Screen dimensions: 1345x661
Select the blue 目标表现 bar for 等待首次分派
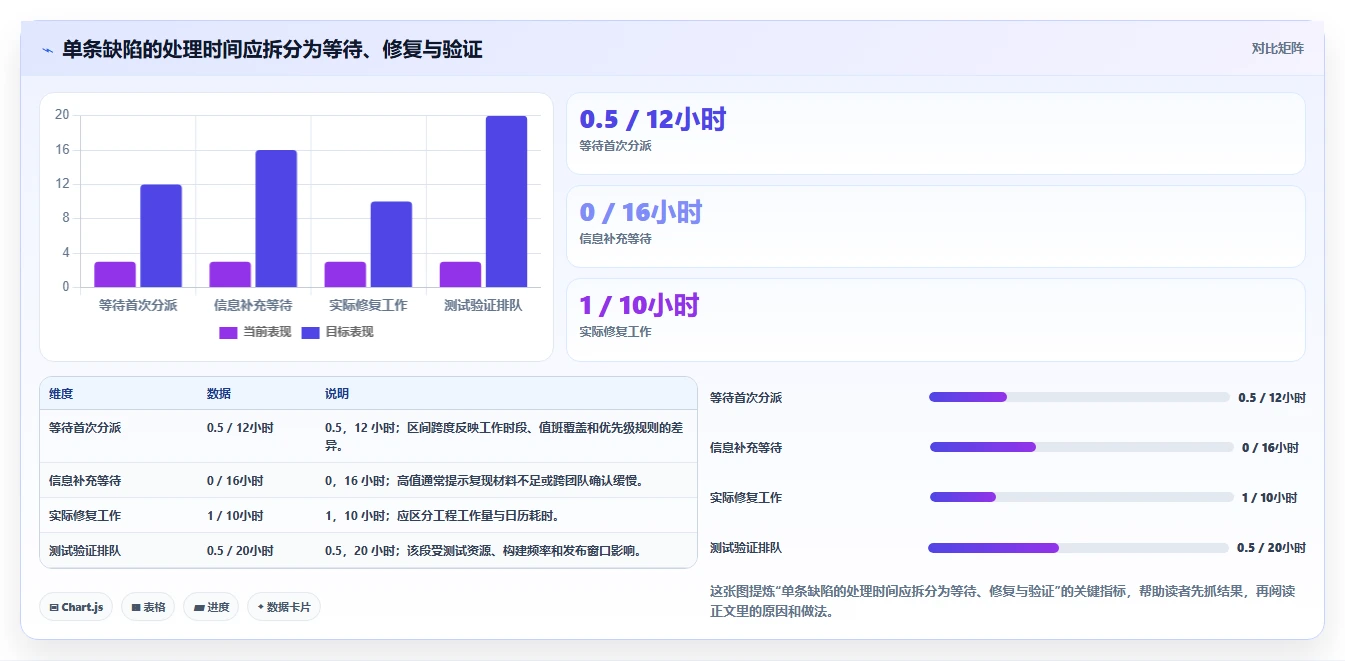click(x=161, y=236)
